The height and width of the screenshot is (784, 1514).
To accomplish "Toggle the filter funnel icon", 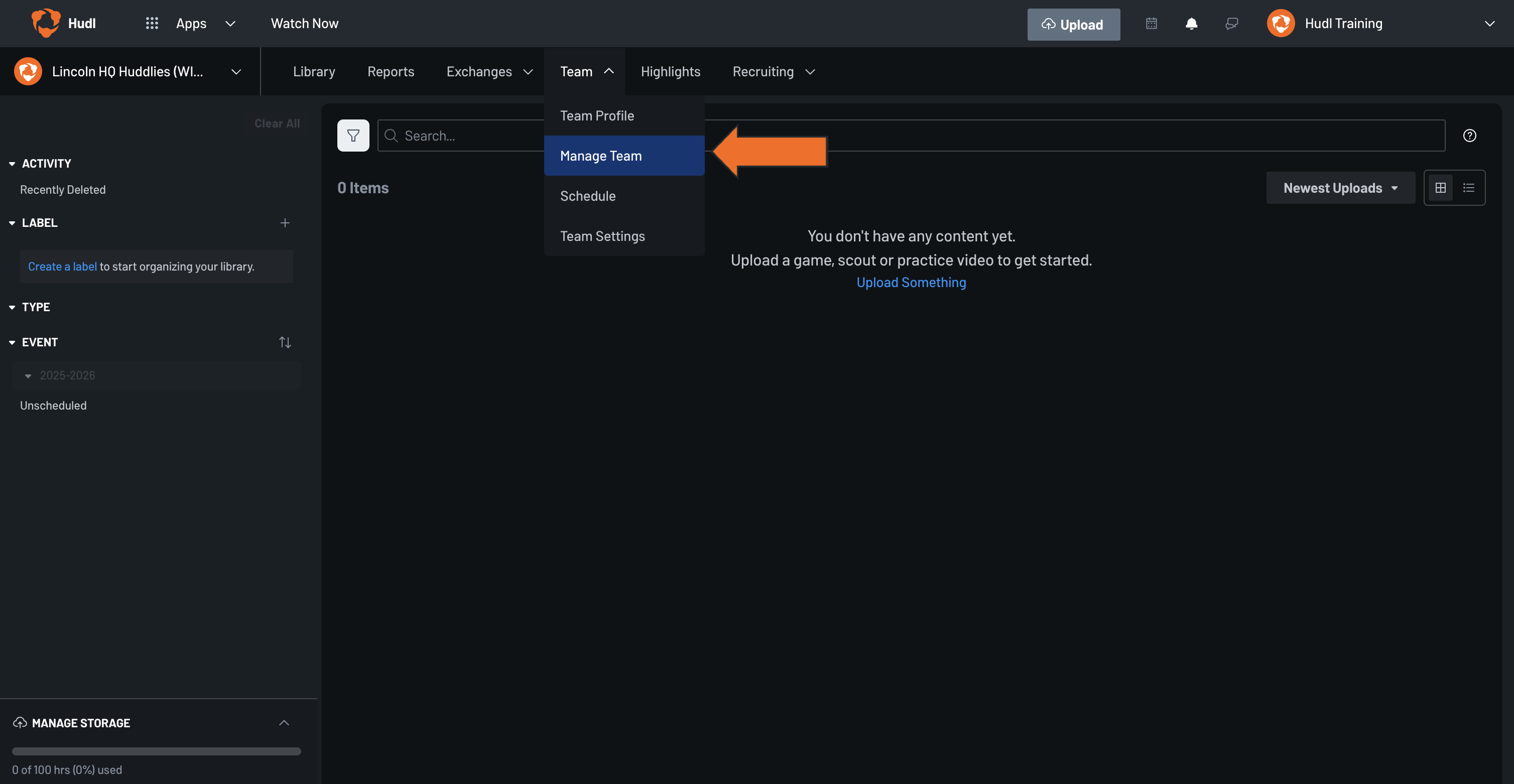I will tap(353, 135).
